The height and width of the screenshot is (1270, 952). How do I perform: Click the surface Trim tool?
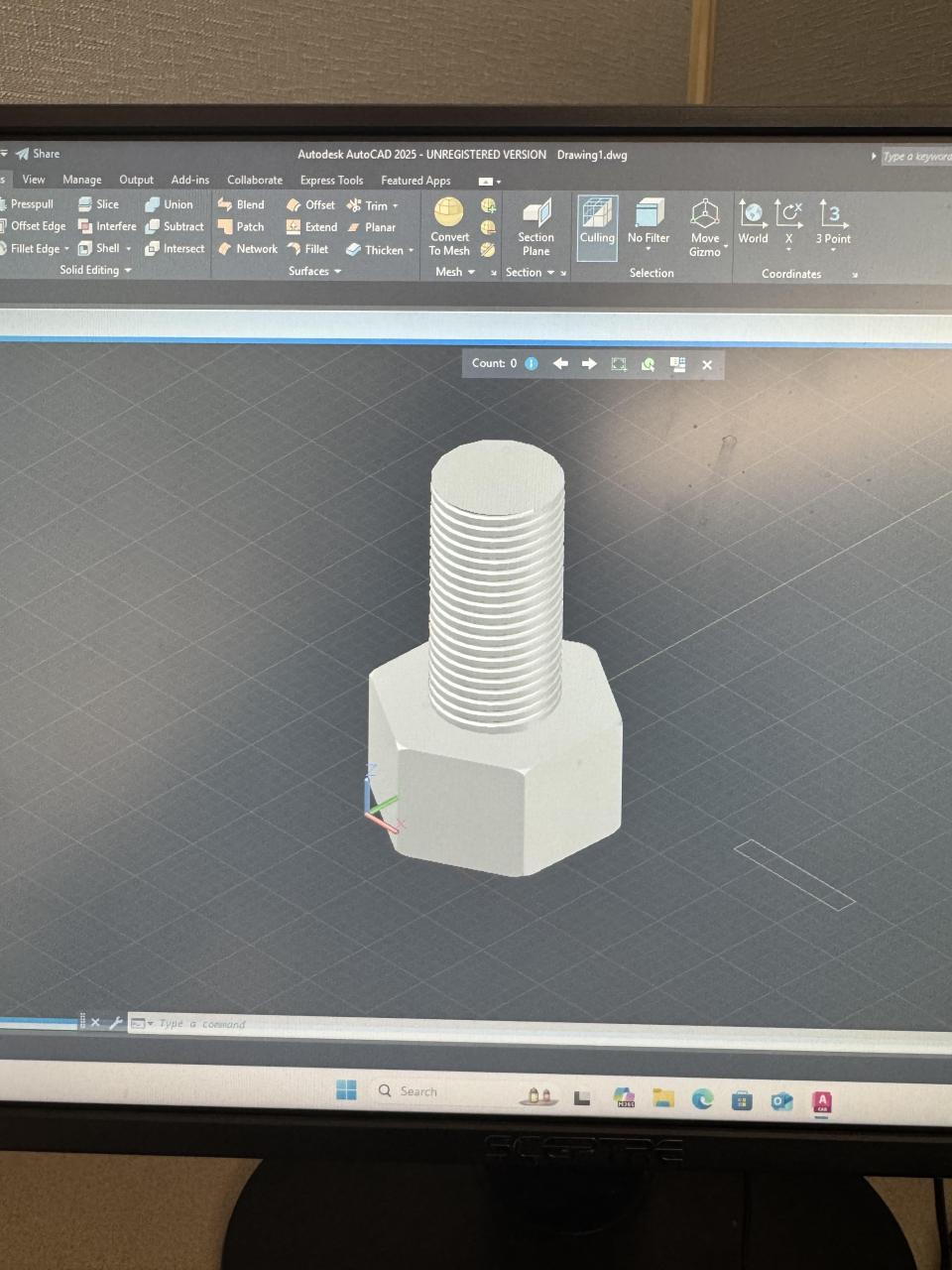(366, 205)
